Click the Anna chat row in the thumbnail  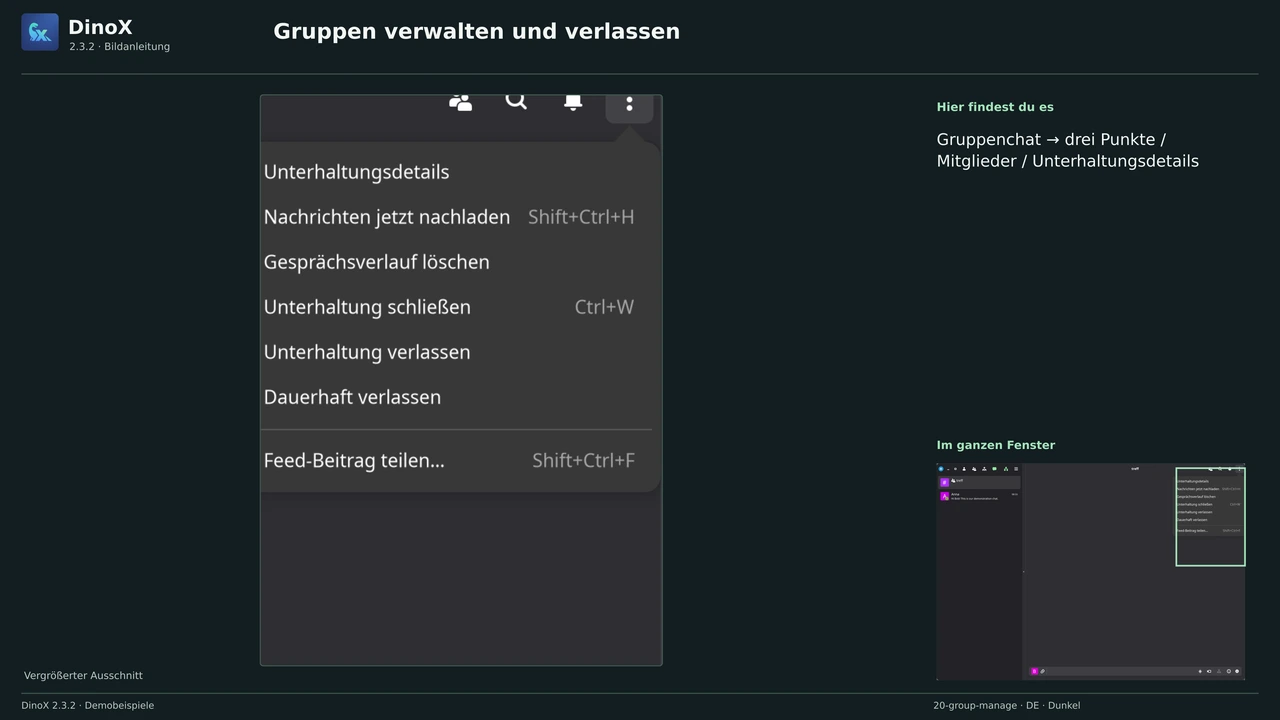tap(979, 495)
